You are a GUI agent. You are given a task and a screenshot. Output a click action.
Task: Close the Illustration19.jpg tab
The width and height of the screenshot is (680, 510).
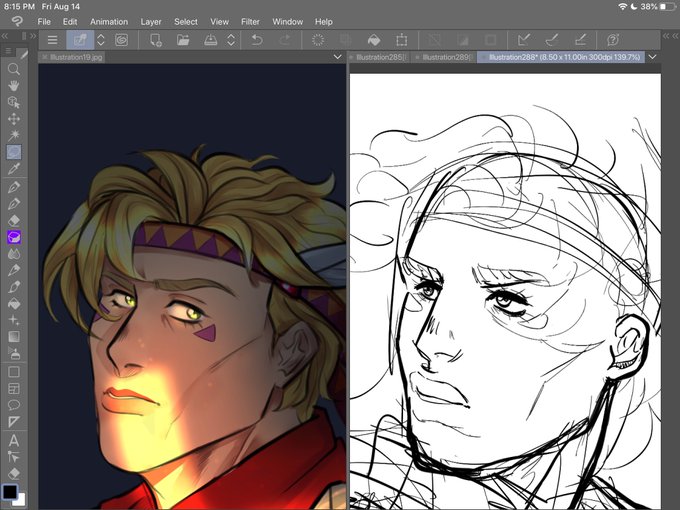tap(44, 57)
